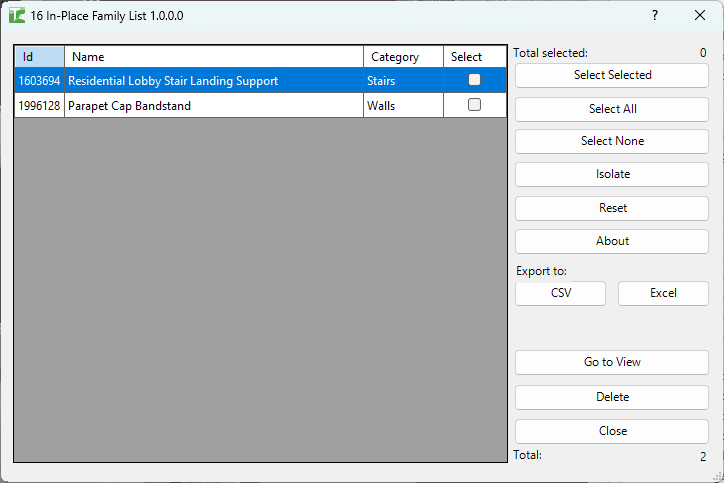This screenshot has width=724, height=483.
Task: Sort by the Id column header
Action: pos(39,57)
